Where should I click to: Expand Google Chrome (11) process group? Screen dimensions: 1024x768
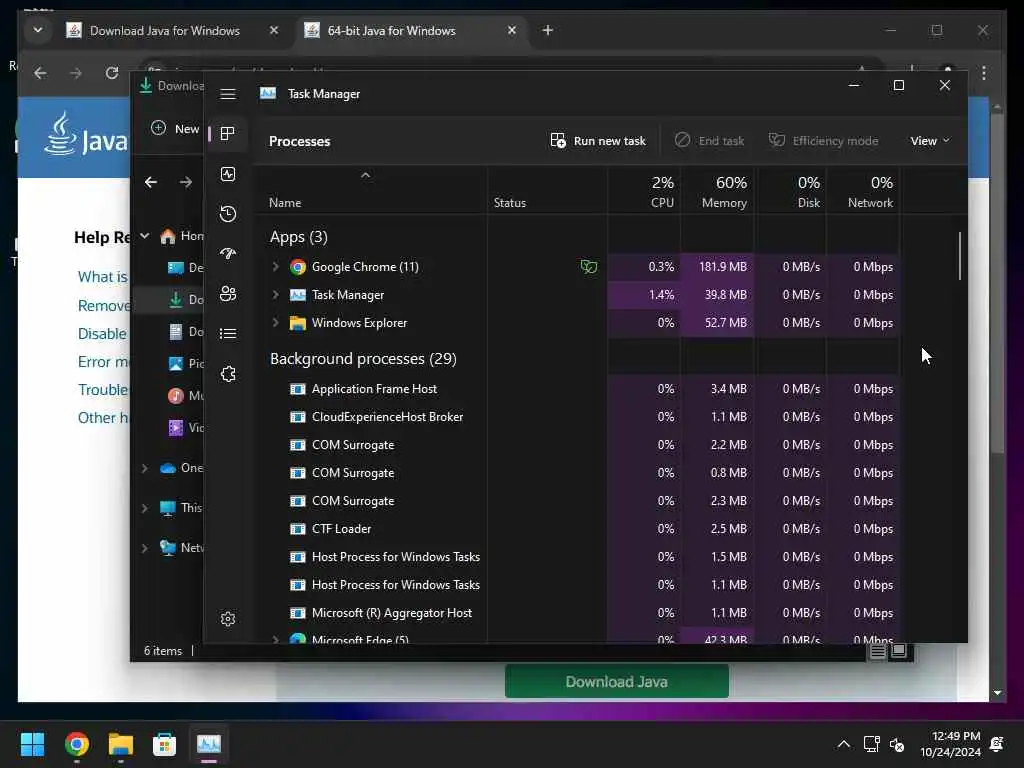(276, 266)
